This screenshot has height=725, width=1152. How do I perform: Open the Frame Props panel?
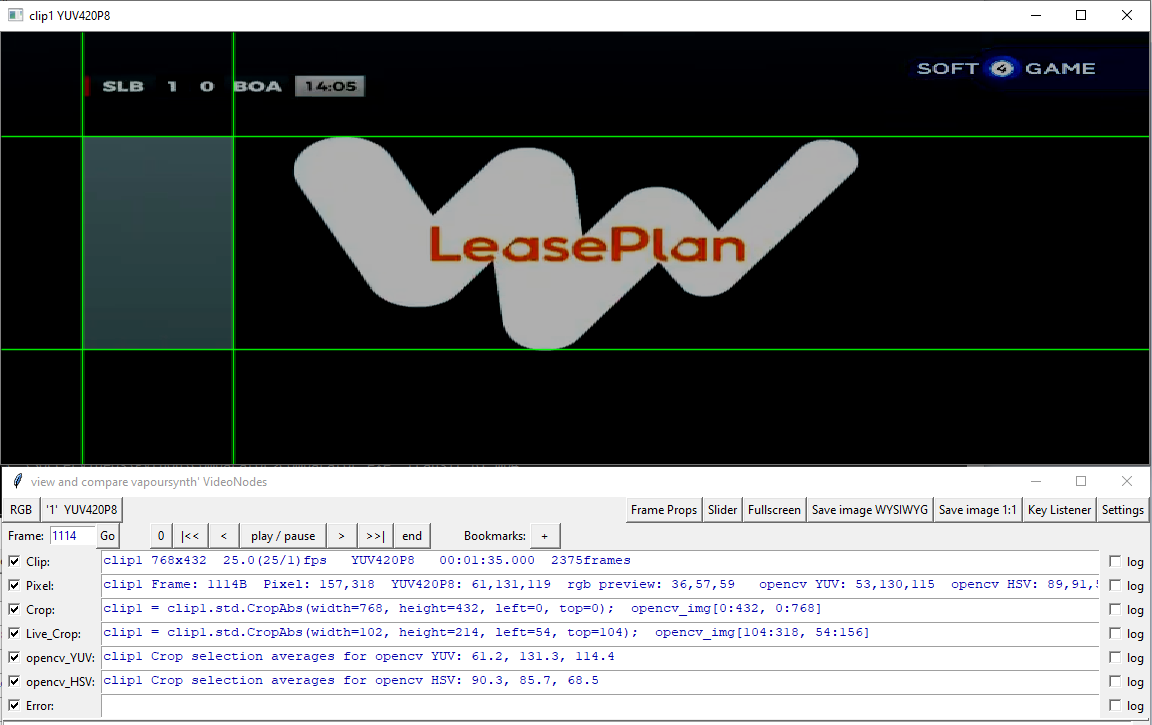pyautogui.click(x=663, y=510)
